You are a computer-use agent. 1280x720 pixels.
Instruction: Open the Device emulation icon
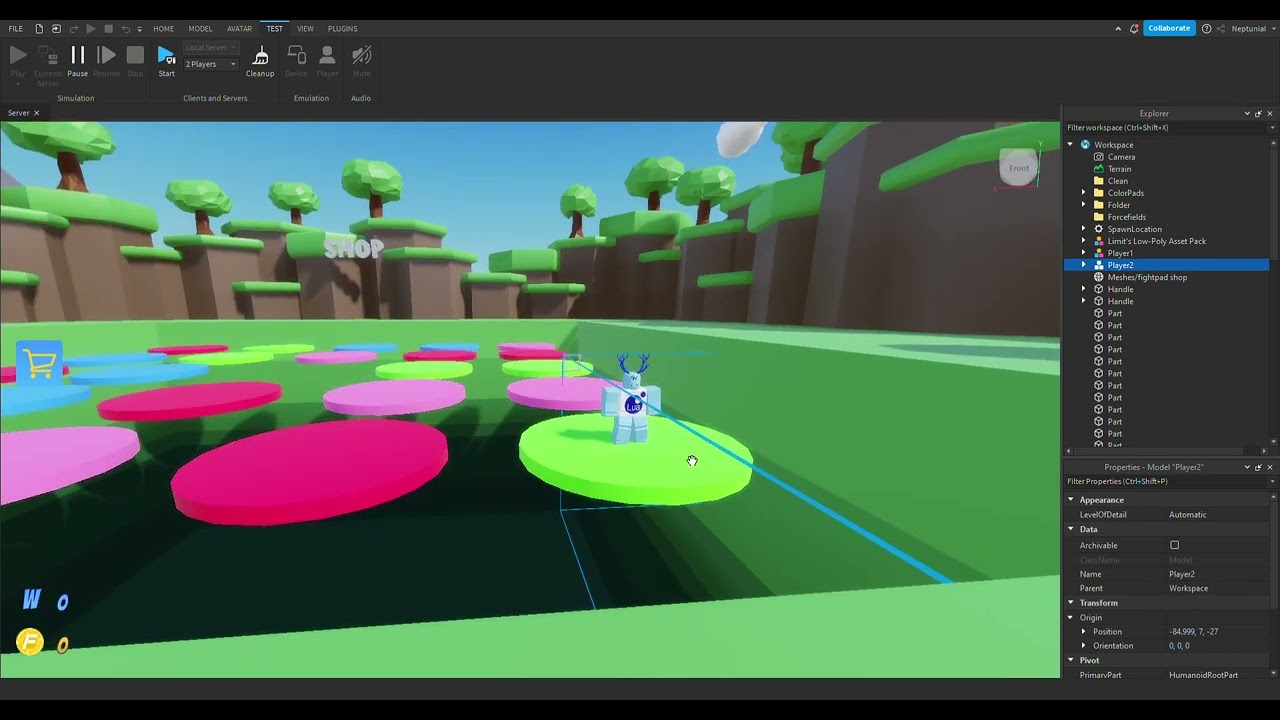point(296,55)
